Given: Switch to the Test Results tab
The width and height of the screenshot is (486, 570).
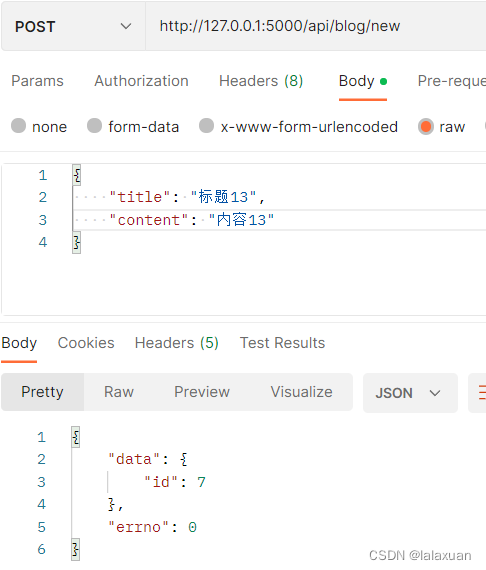Looking at the screenshot, I should tap(282, 343).
